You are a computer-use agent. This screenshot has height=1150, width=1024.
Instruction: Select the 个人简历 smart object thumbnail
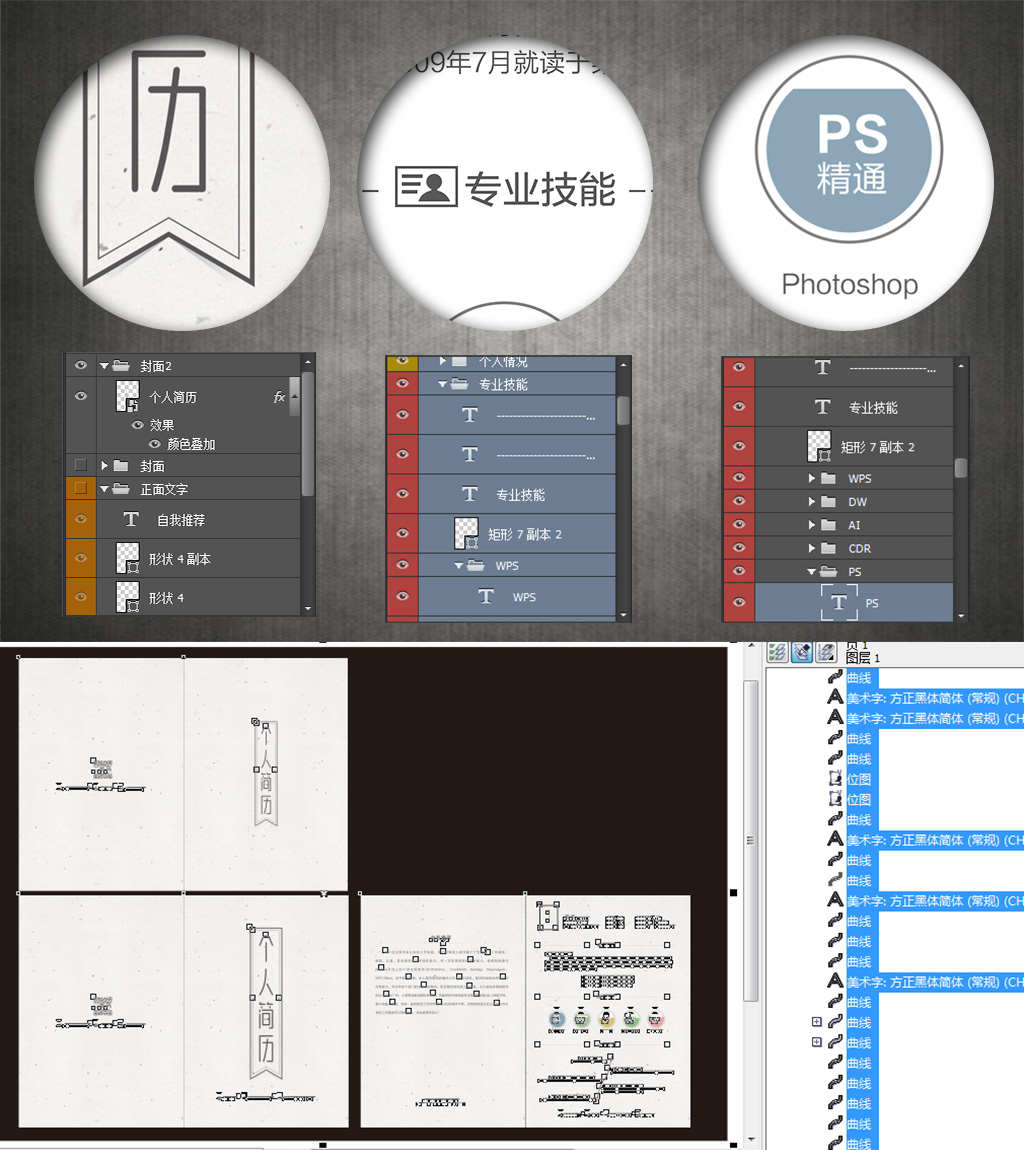click(128, 396)
